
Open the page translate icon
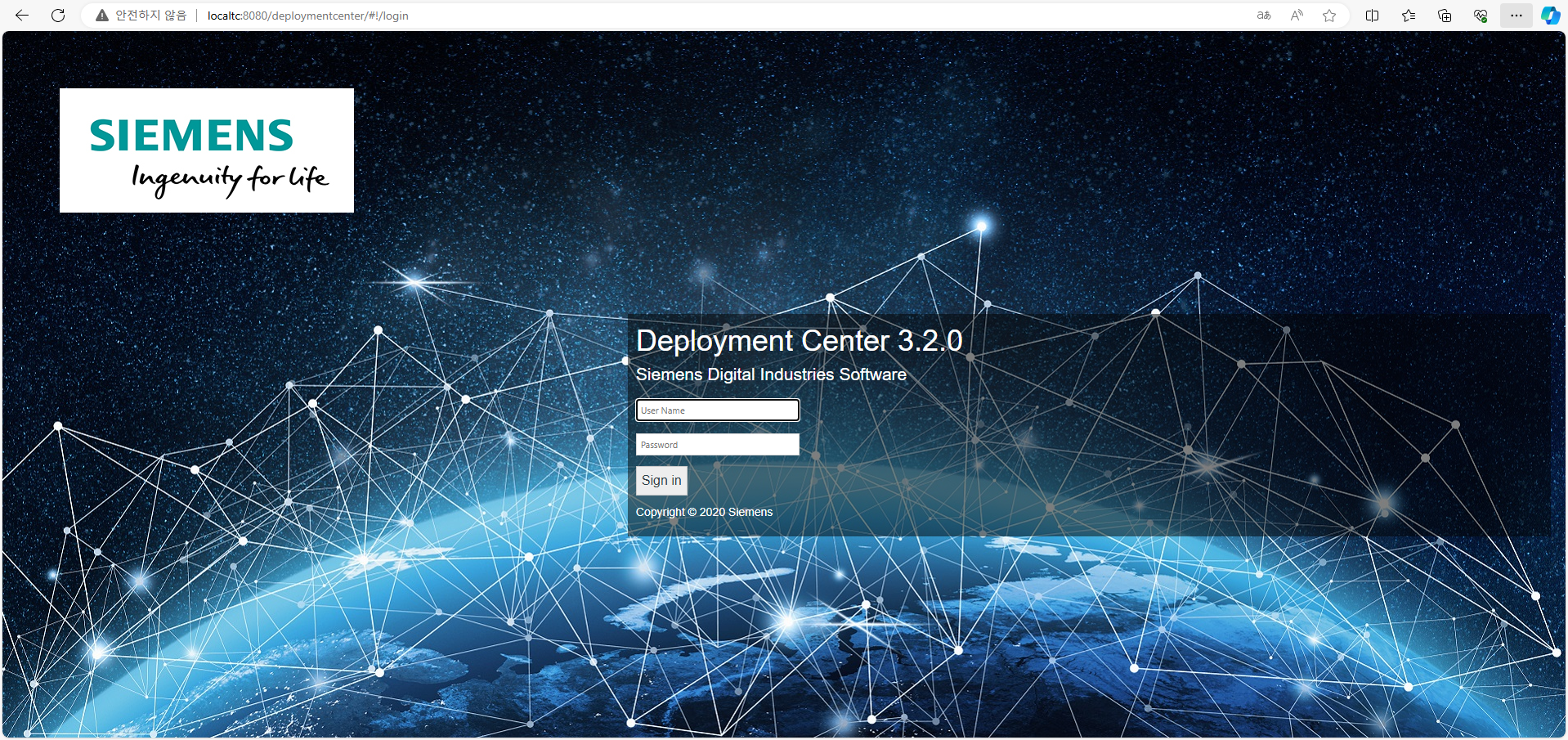tap(1263, 16)
